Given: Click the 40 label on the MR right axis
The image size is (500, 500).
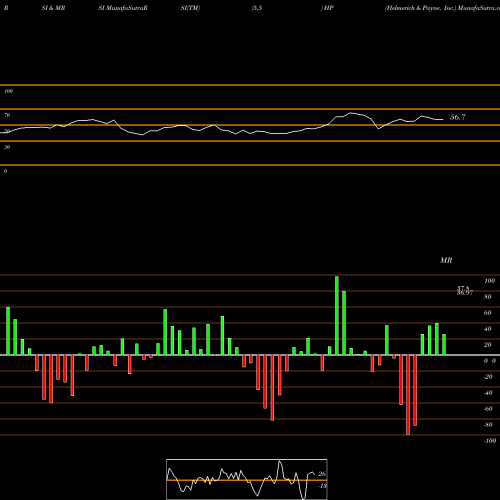Looking at the screenshot, I should [x=488, y=329].
